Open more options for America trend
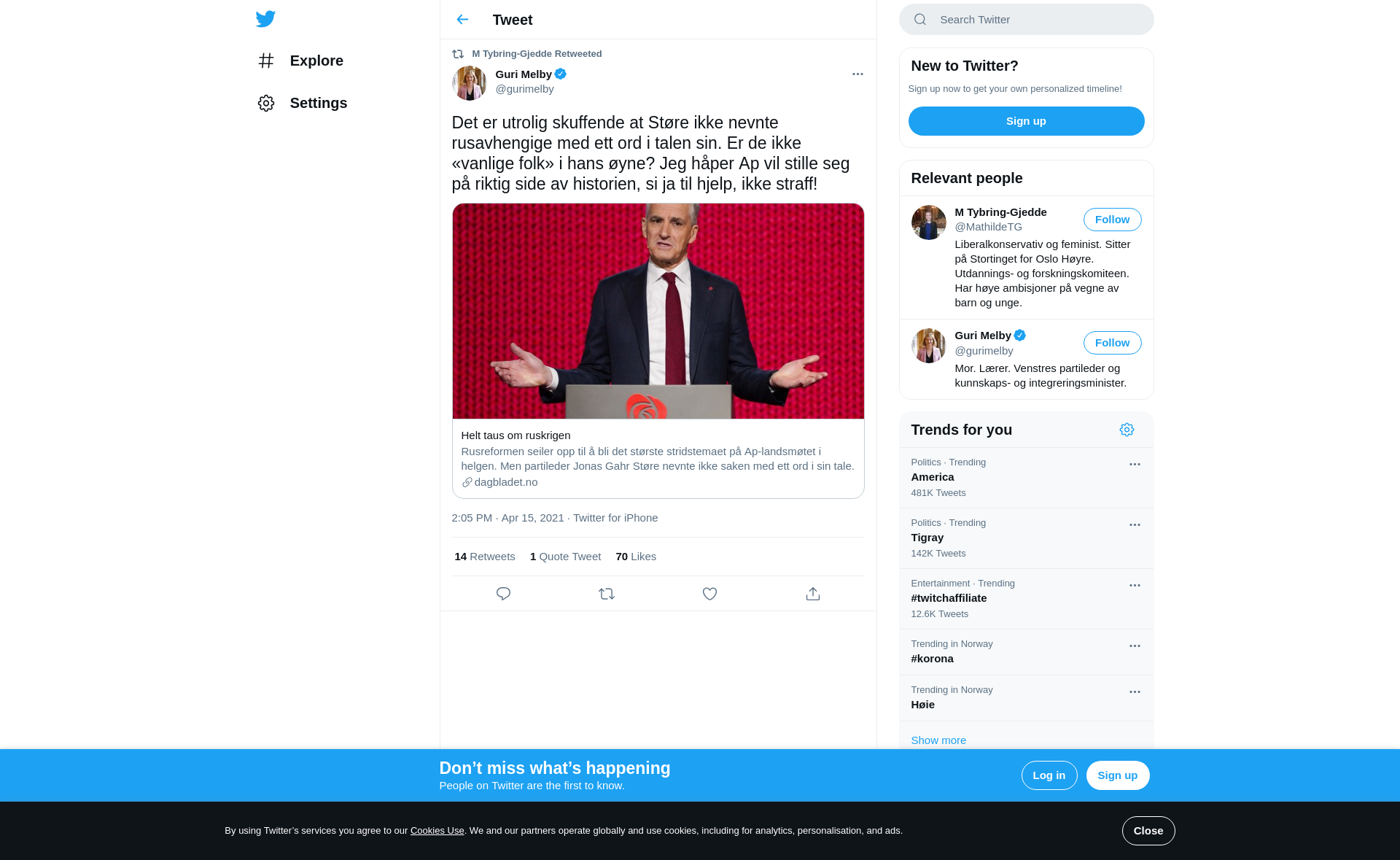The image size is (1400, 860). 1135,464
